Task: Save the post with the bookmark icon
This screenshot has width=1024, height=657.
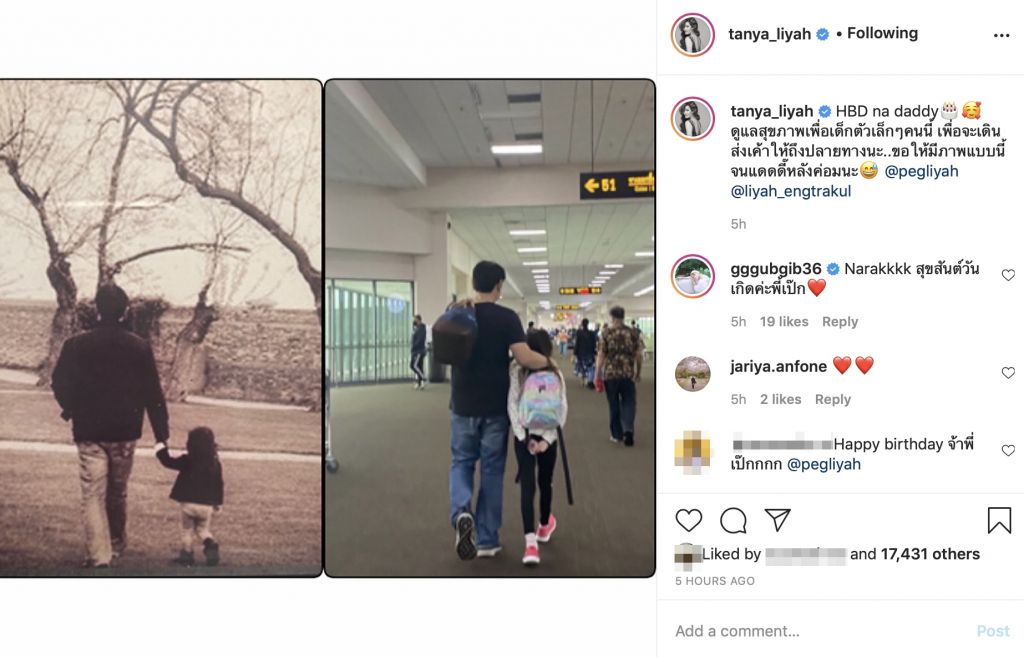Action: (999, 521)
